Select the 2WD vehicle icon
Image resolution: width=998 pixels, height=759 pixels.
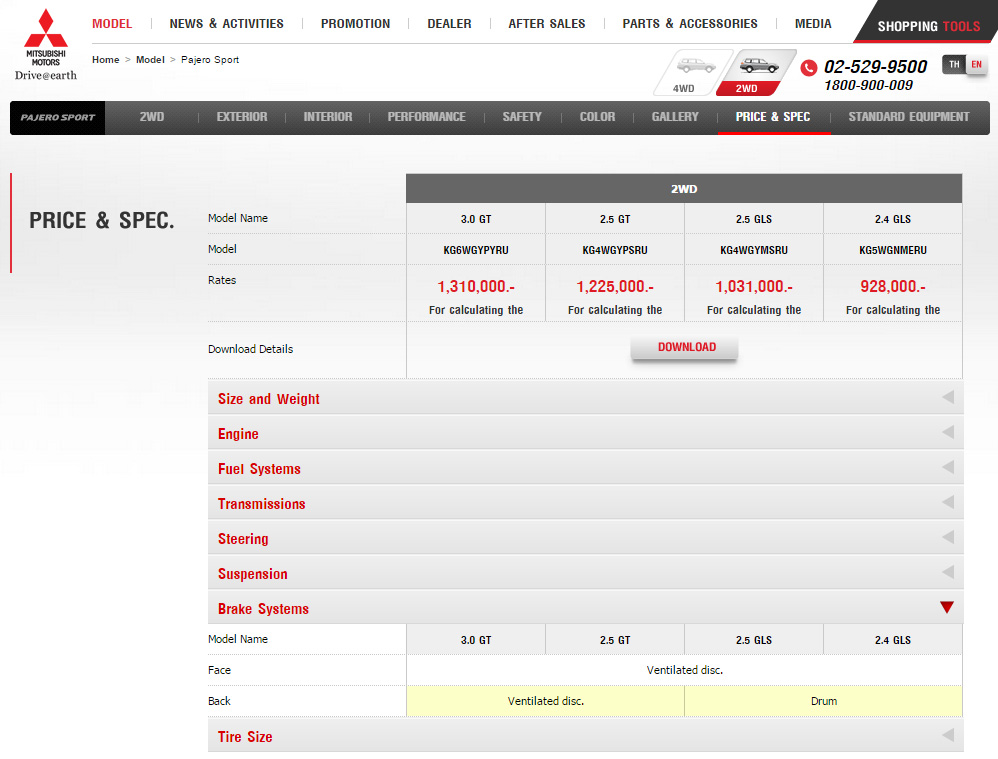(x=755, y=73)
